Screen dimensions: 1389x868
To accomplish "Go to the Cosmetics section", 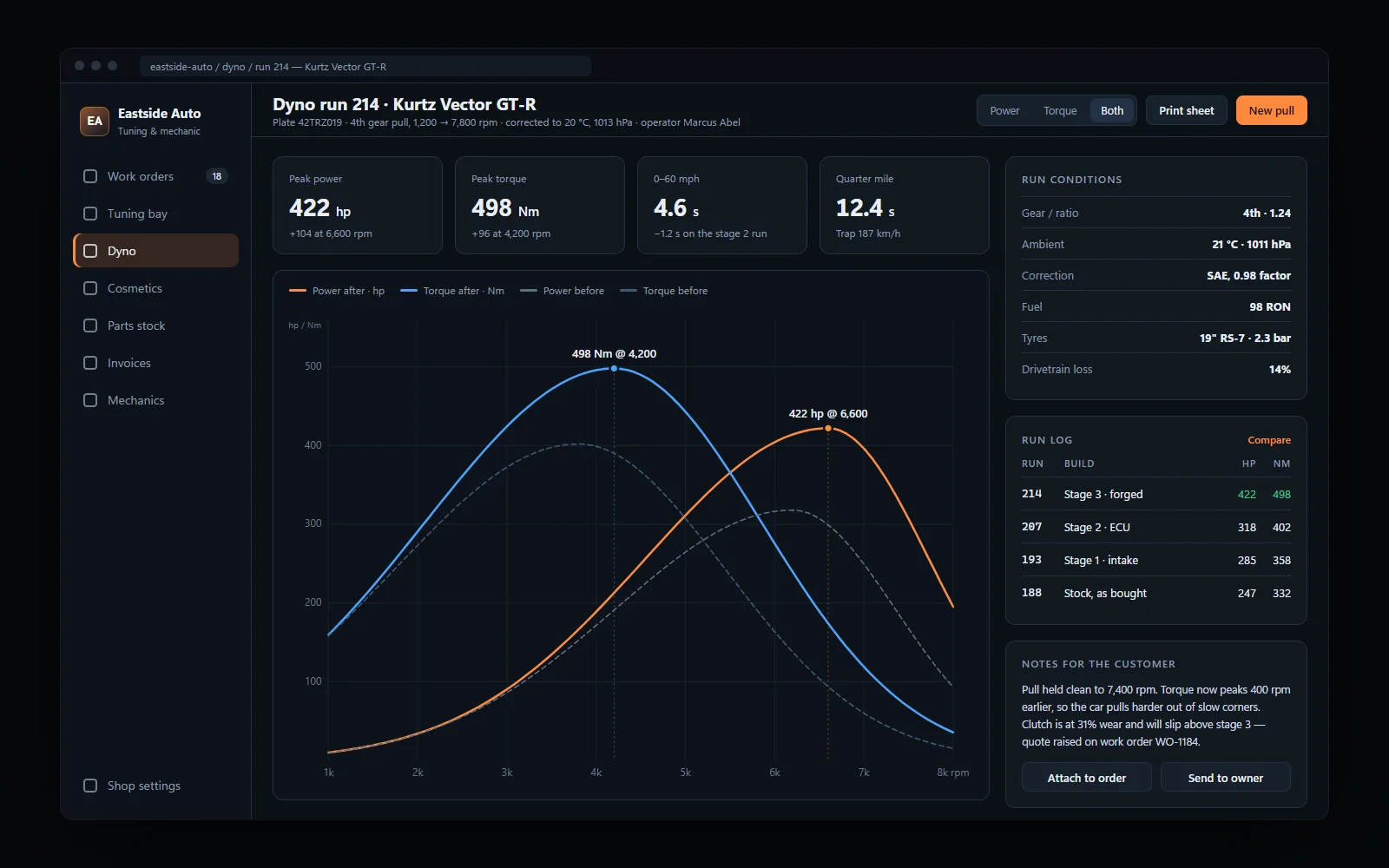I will click(156, 288).
